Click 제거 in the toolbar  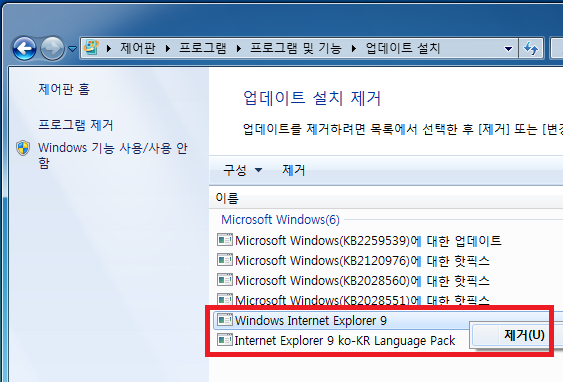[294, 170]
